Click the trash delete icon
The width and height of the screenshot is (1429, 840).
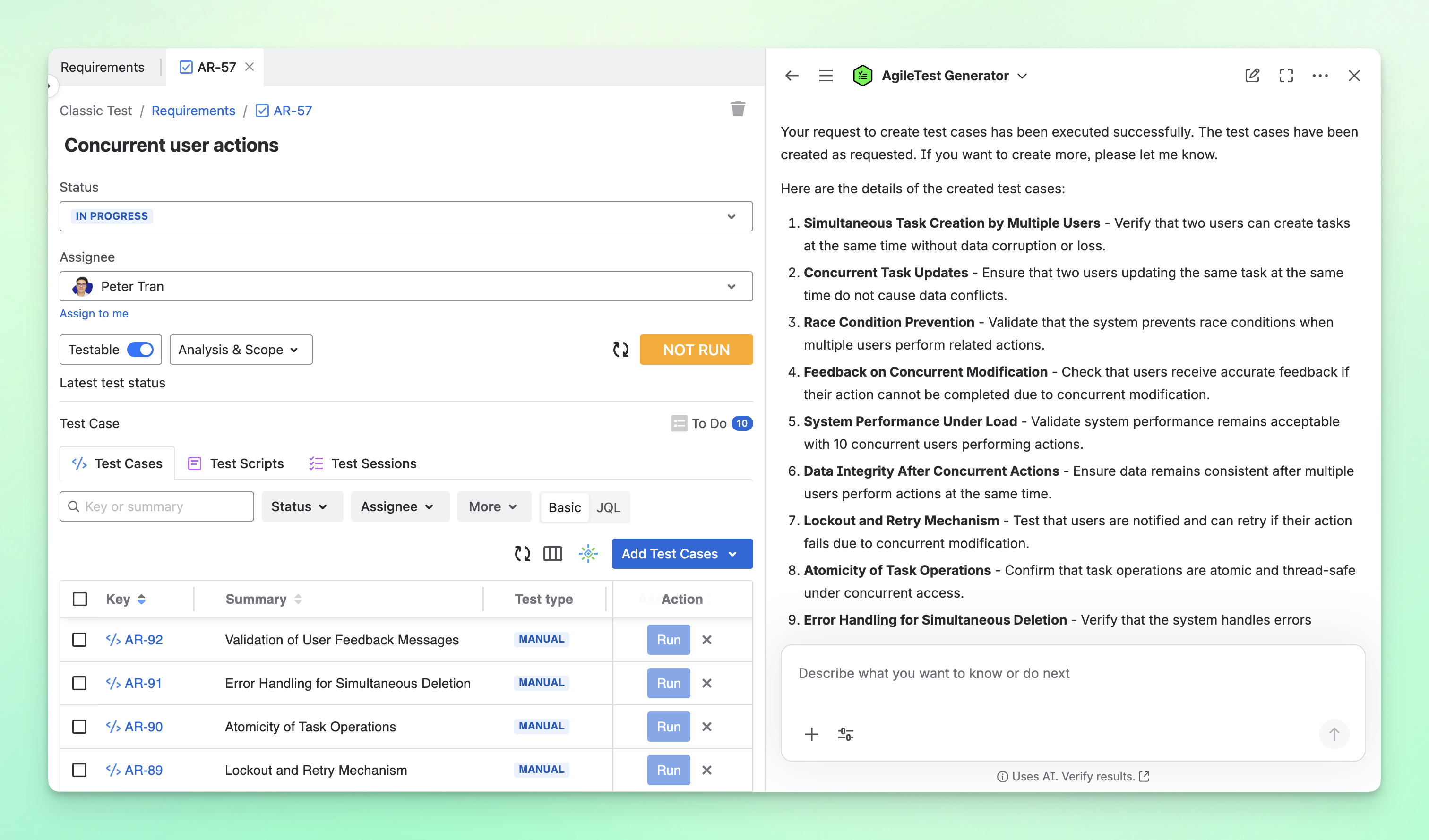pyautogui.click(x=738, y=109)
